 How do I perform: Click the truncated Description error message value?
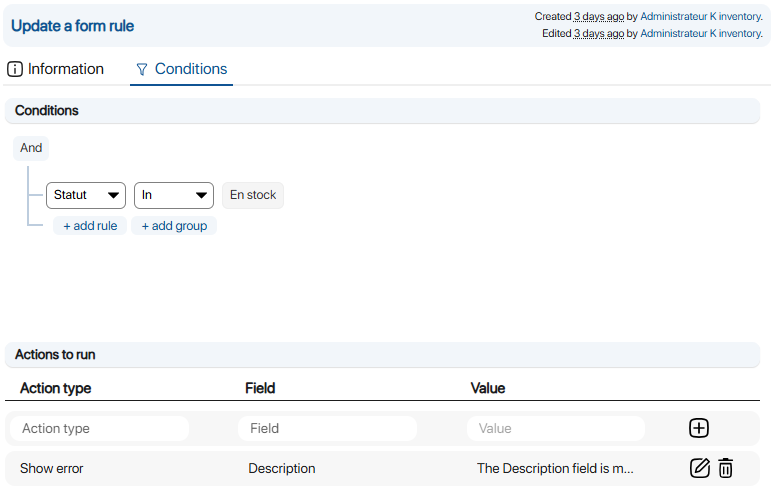click(555, 468)
